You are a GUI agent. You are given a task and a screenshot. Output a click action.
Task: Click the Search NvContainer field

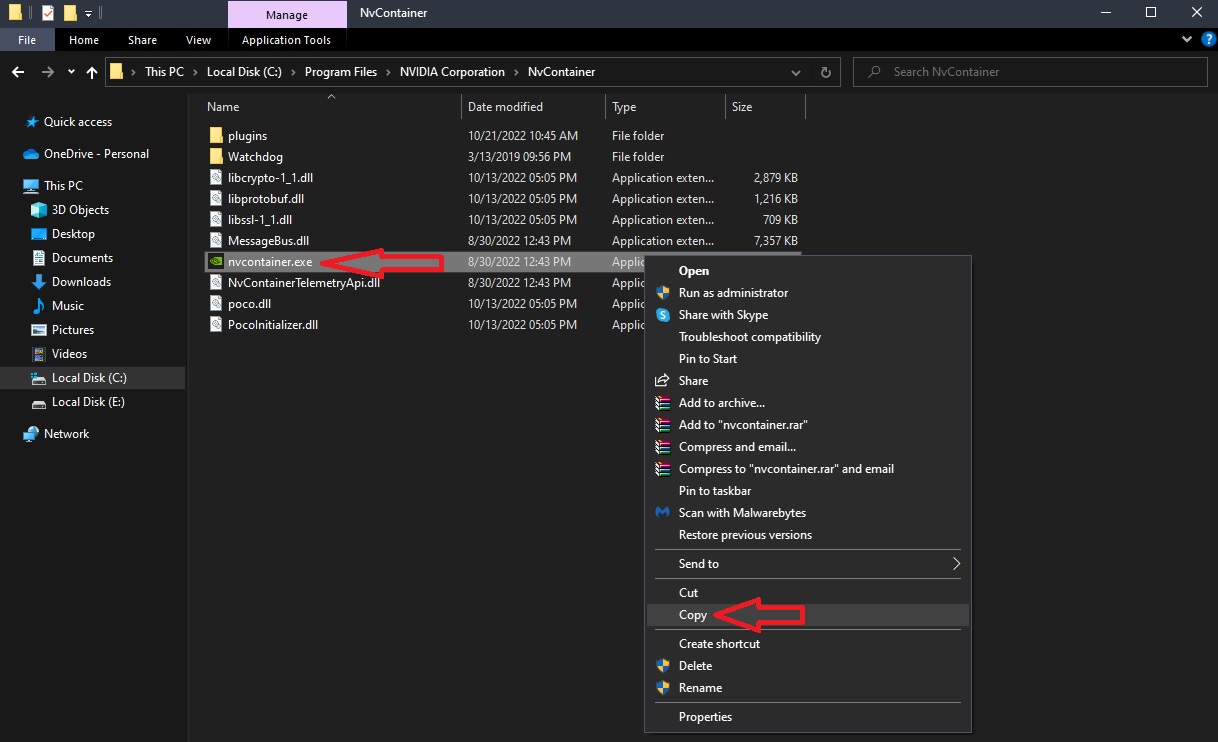click(1030, 72)
